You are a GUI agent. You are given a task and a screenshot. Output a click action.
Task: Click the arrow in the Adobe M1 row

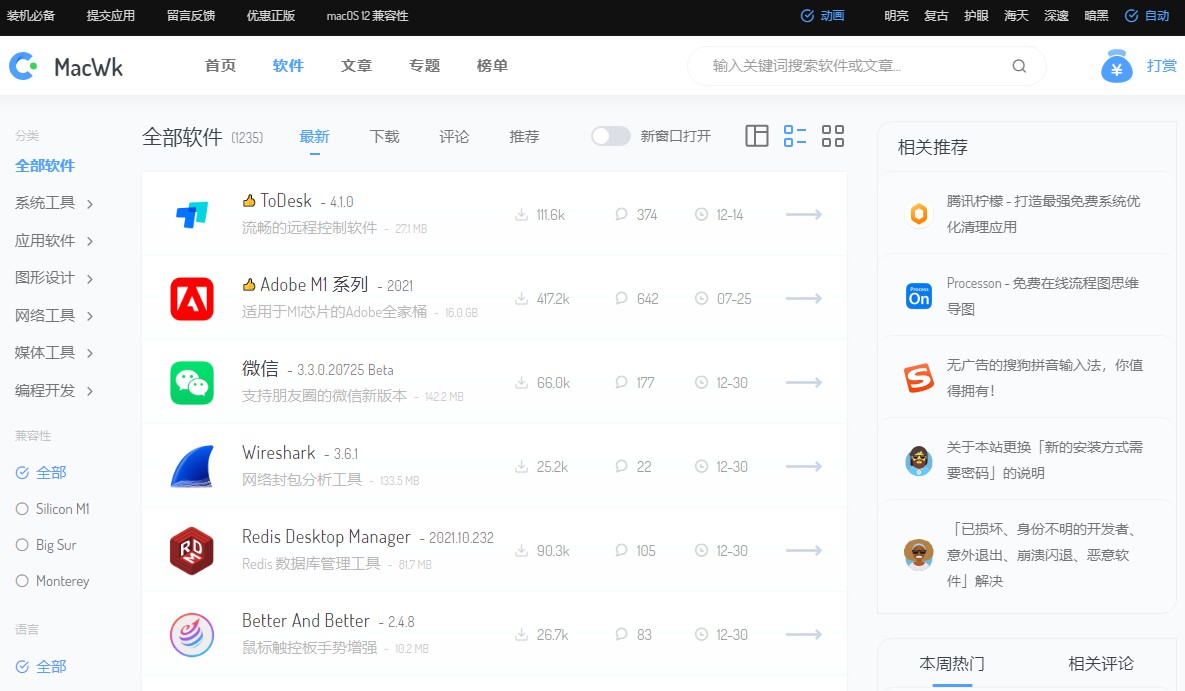click(803, 299)
